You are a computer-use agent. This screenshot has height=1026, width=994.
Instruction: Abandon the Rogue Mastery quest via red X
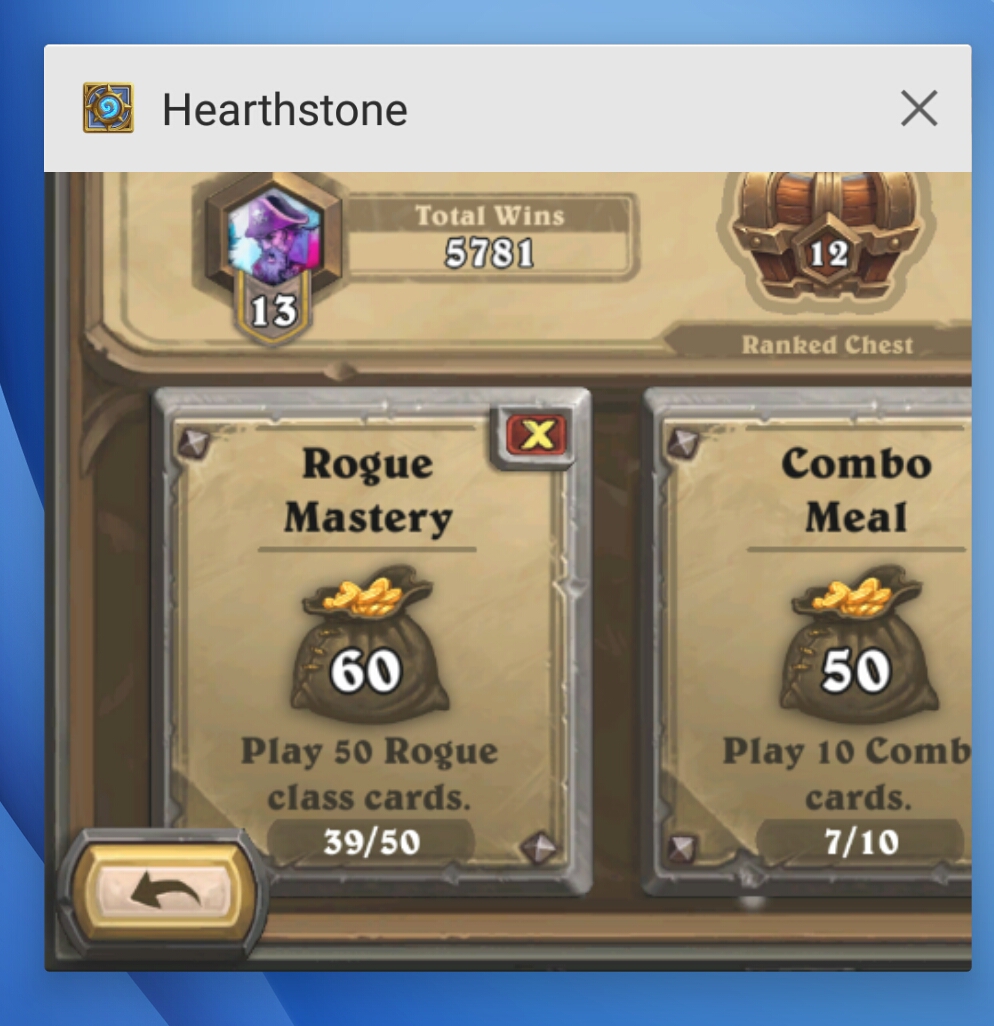pyautogui.click(x=537, y=434)
